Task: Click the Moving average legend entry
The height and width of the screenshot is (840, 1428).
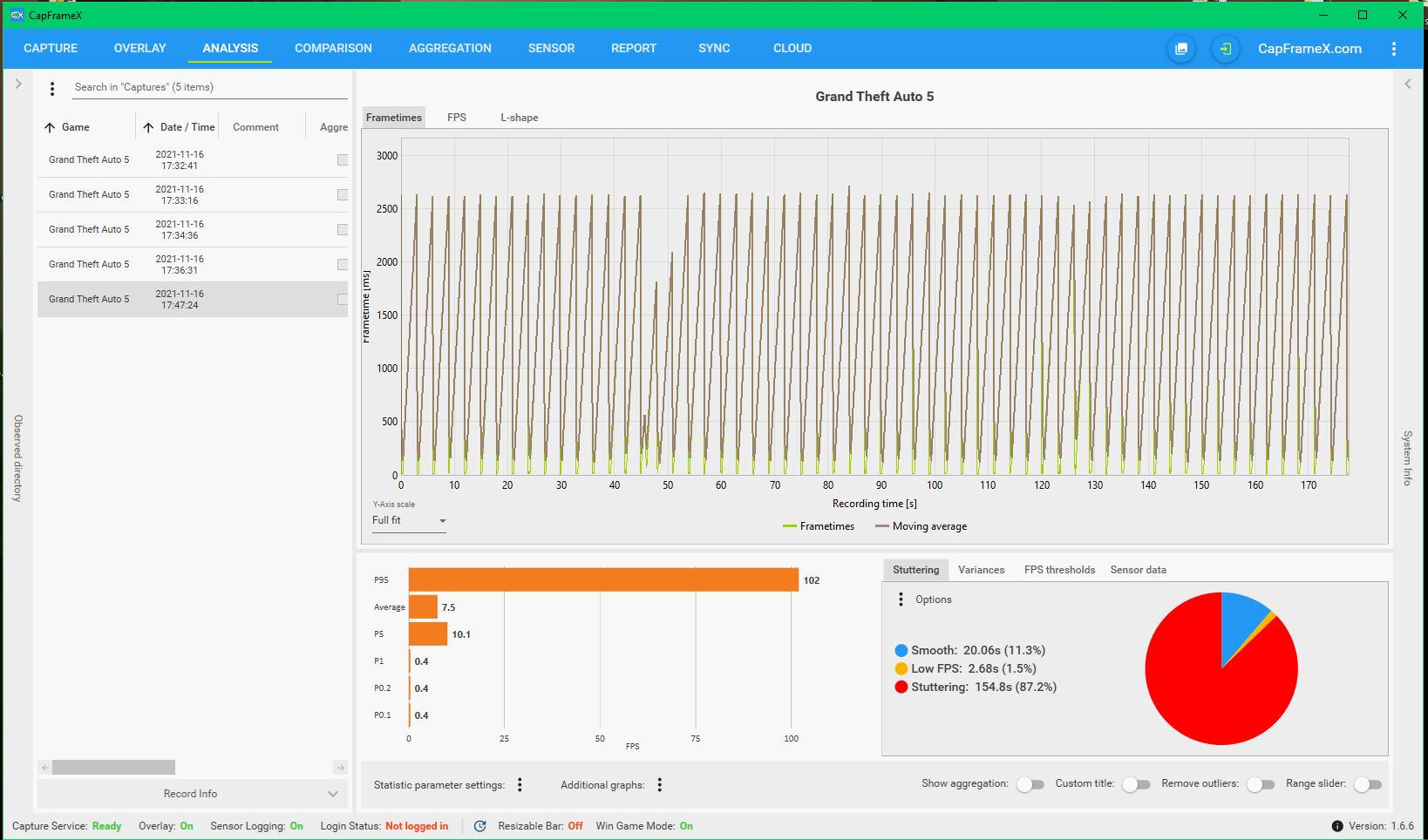Action: coord(921,526)
